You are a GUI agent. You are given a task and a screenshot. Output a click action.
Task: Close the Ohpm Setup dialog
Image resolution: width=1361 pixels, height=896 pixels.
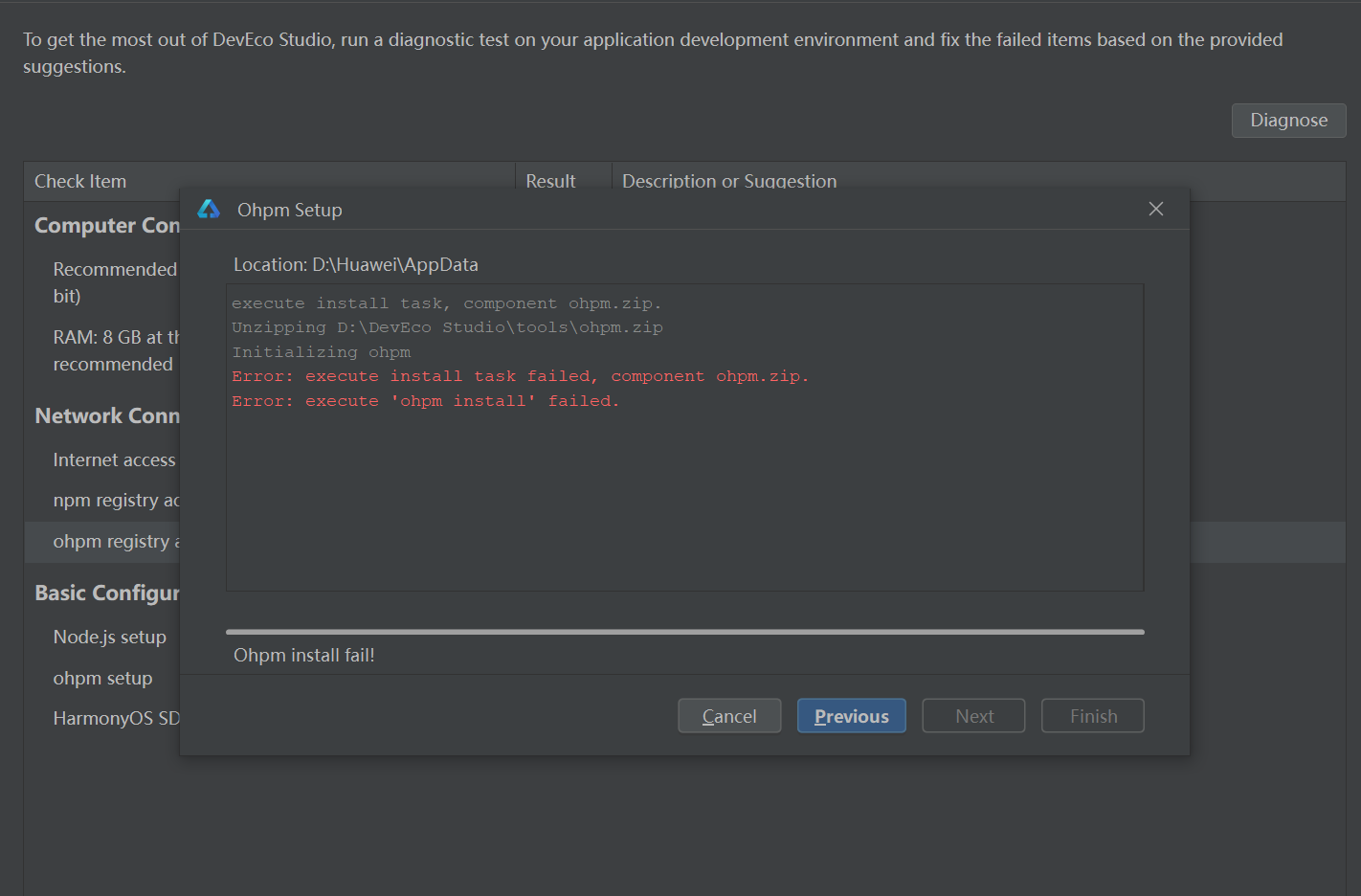point(1155,209)
